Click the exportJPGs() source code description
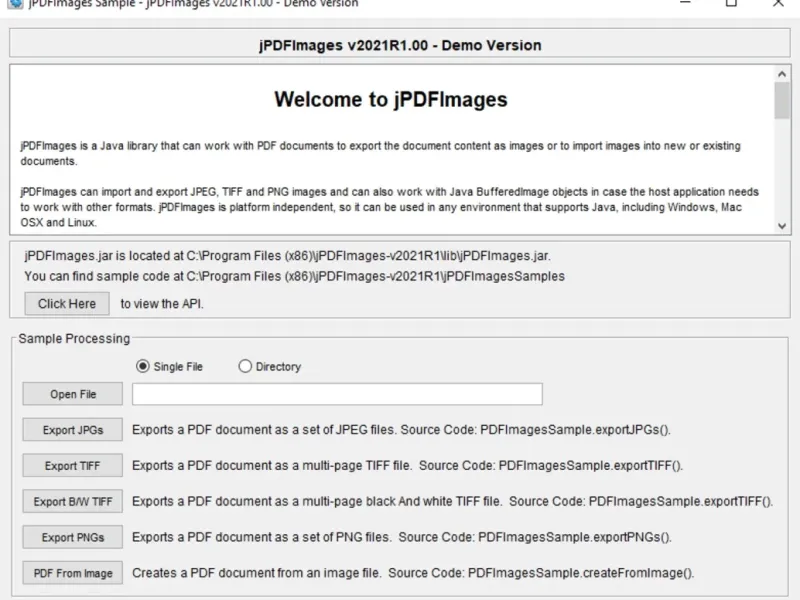Screen dimensions: 800x600 (x=401, y=430)
